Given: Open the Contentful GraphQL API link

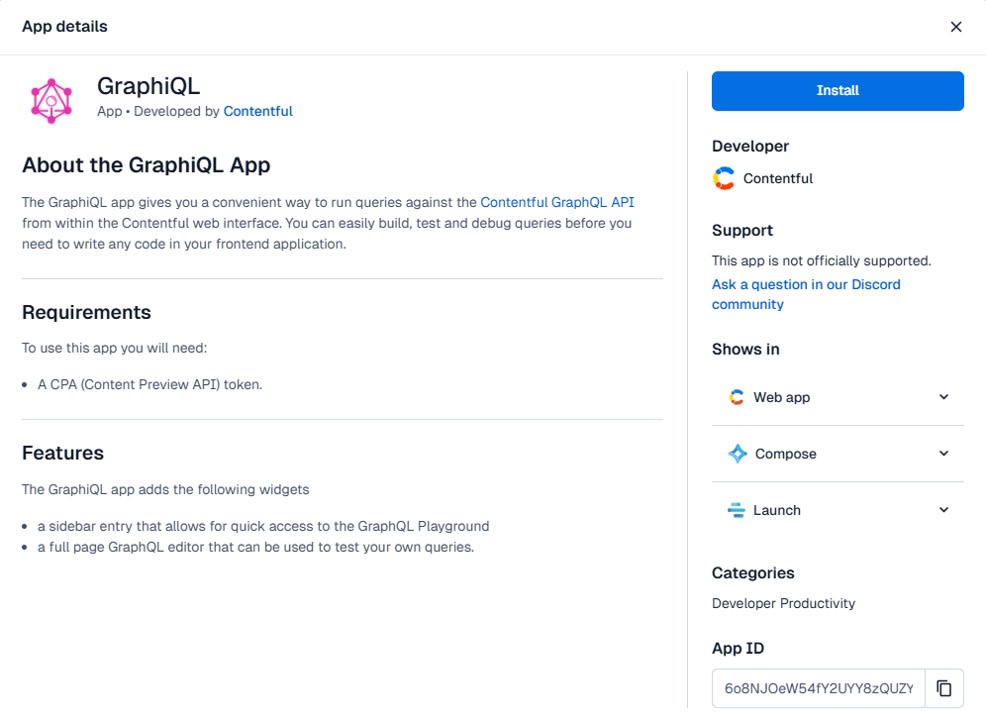Looking at the screenshot, I should (557, 202).
